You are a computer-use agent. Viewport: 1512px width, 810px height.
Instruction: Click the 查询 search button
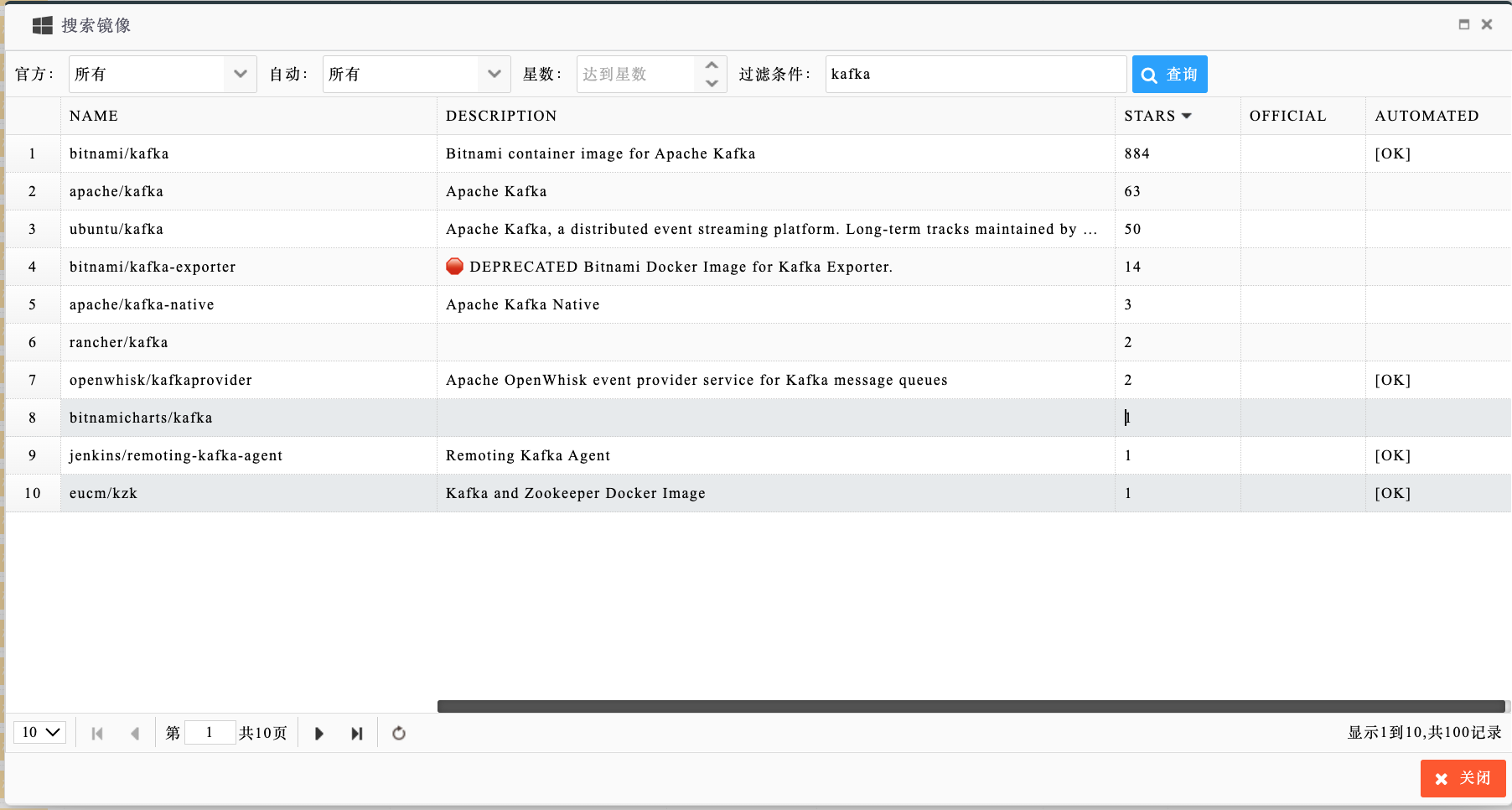[x=1169, y=75]
